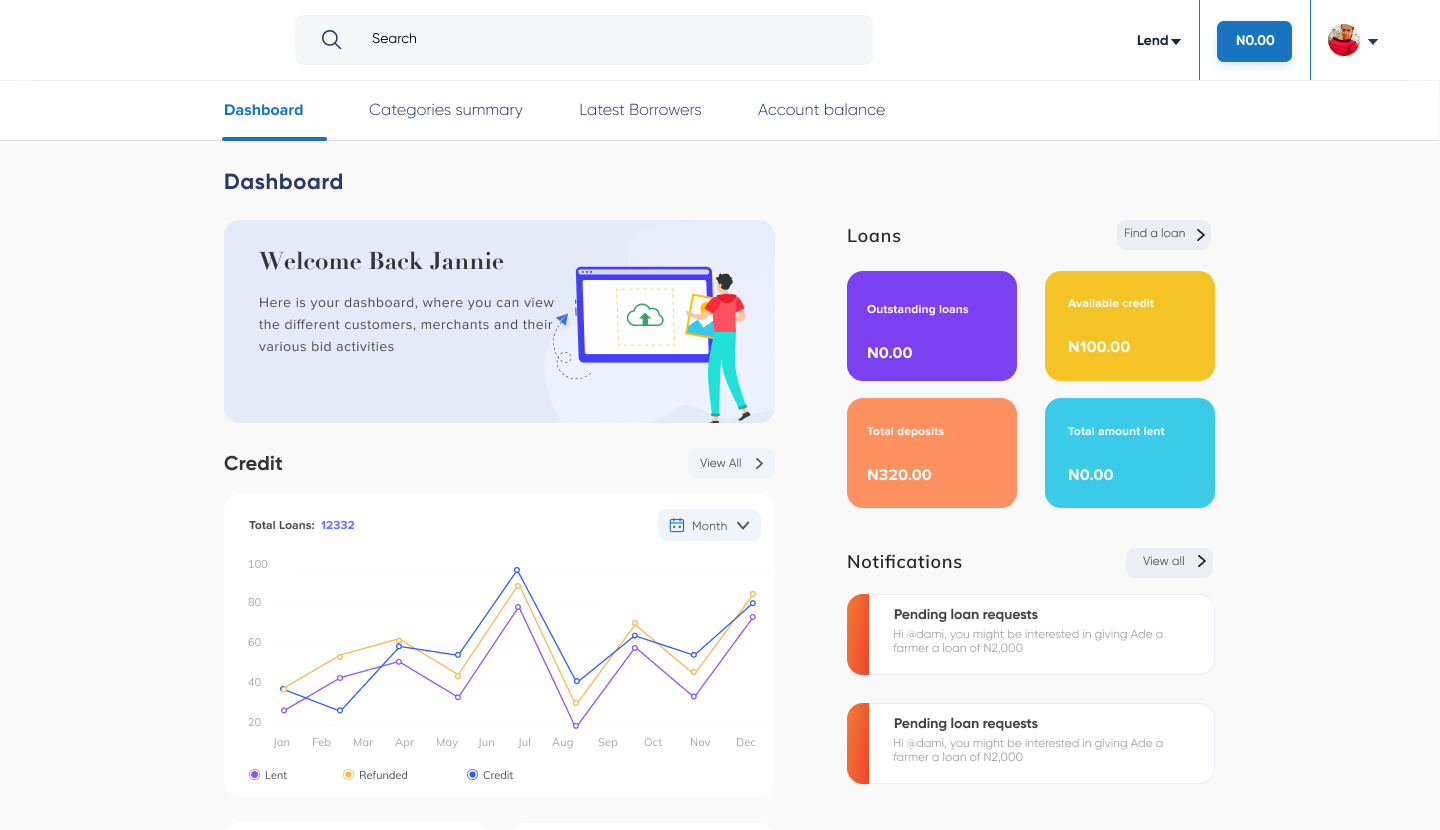
Task: Open the Latest Borrowers tab
Action: click(640, 110)
